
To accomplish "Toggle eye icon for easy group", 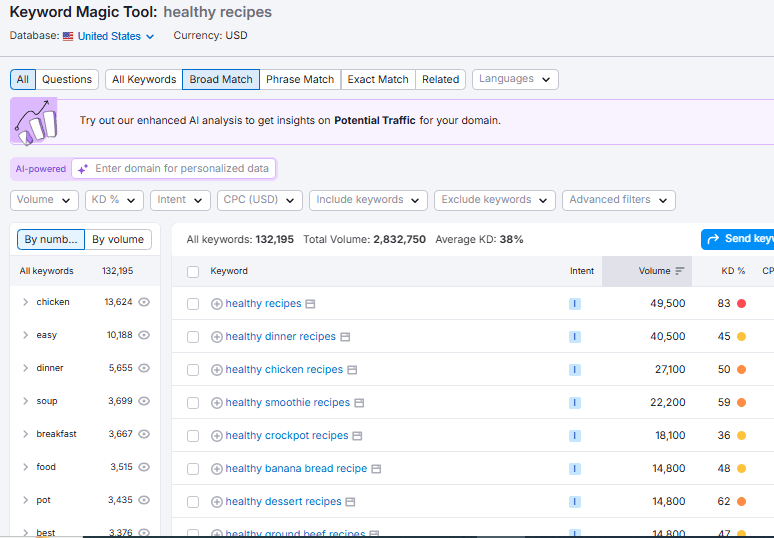I will [x=144, y=335].
